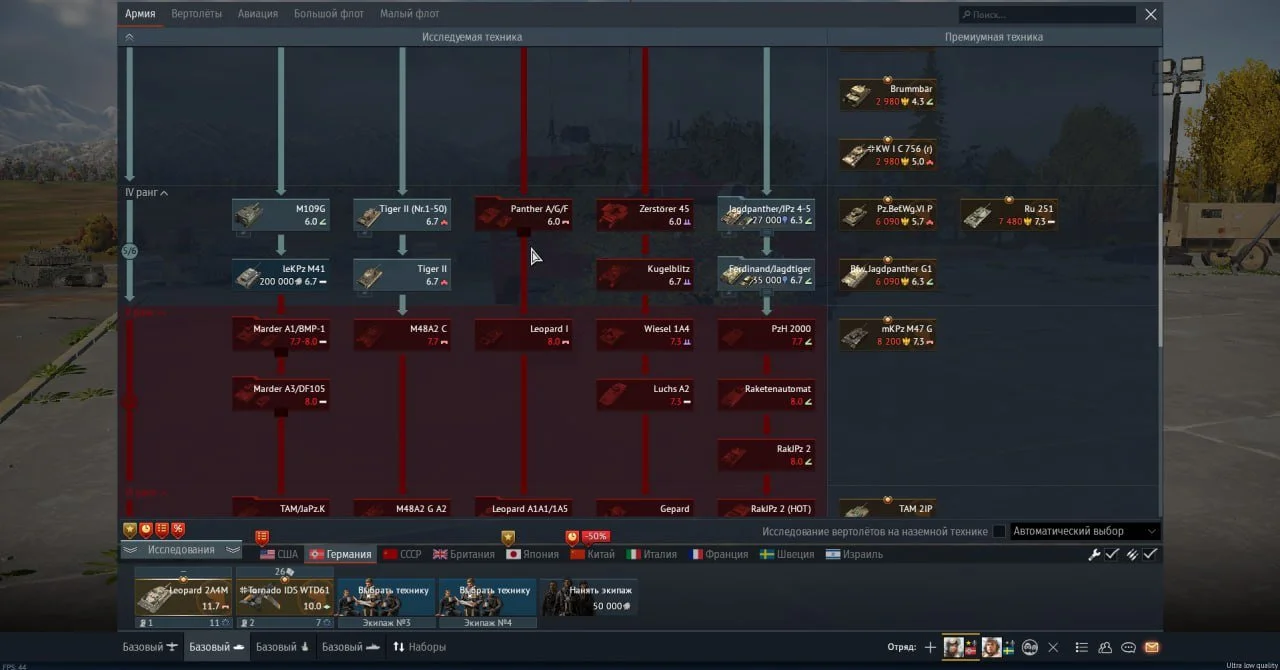The height and width of the screenshot is (670, 1280).
Task: Select the Tornado IDS WTD61 crew slot
Action: (x=284, y=597)
